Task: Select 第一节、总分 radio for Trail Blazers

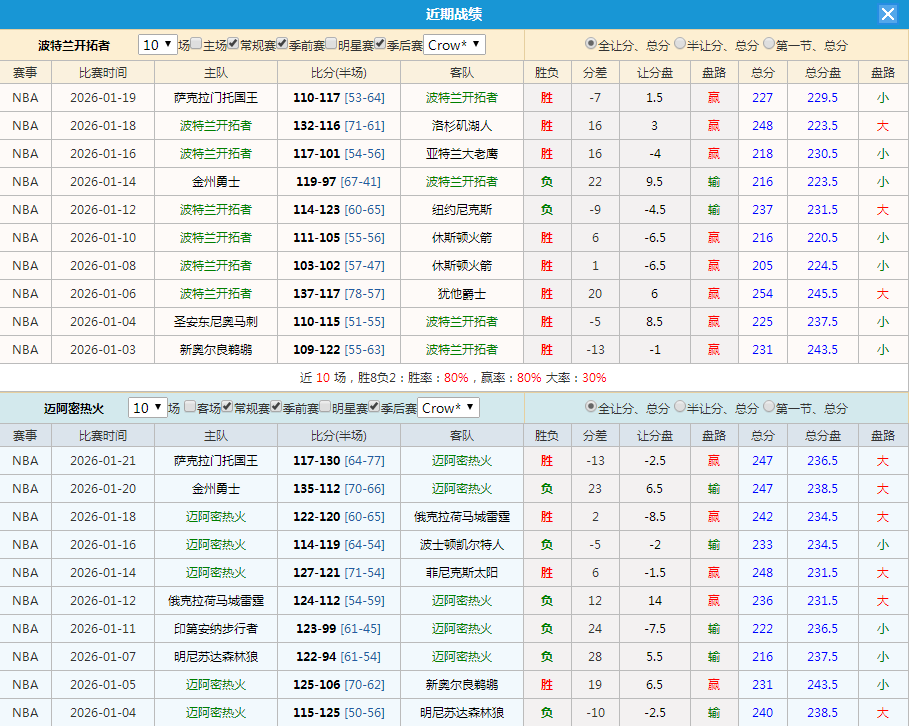Action: point(768,44)
